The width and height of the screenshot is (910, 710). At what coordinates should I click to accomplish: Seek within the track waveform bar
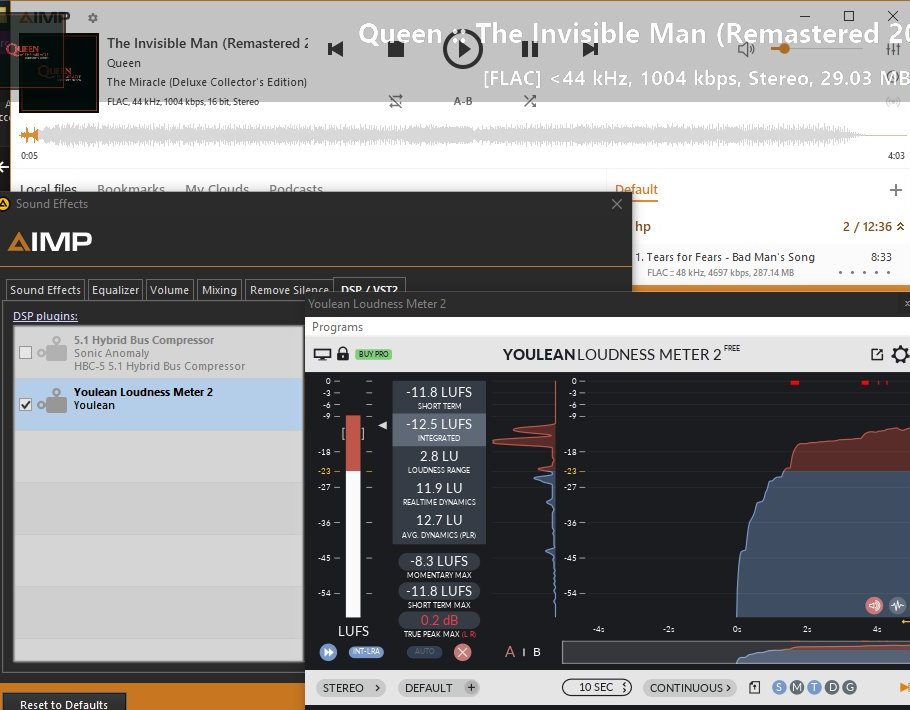[x=463, y=135]
